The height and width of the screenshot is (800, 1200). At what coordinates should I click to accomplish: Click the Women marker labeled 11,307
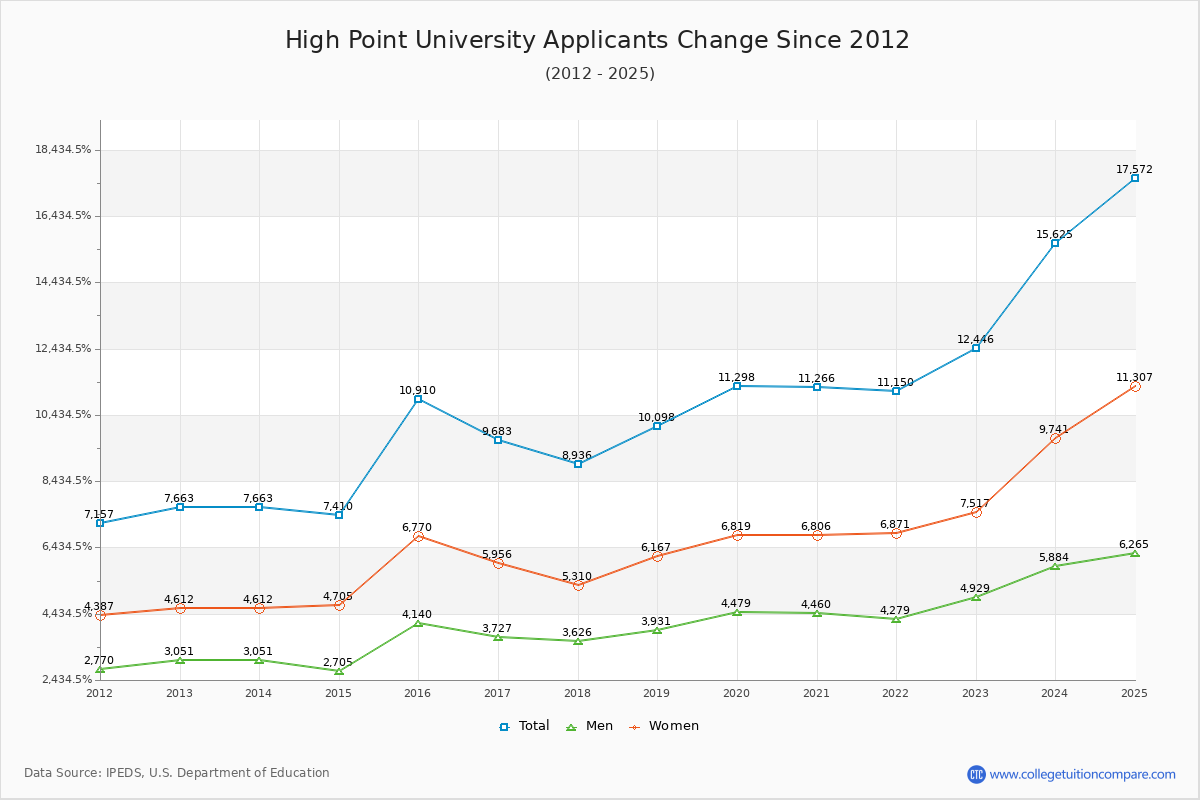click(x=1133, y=386)
